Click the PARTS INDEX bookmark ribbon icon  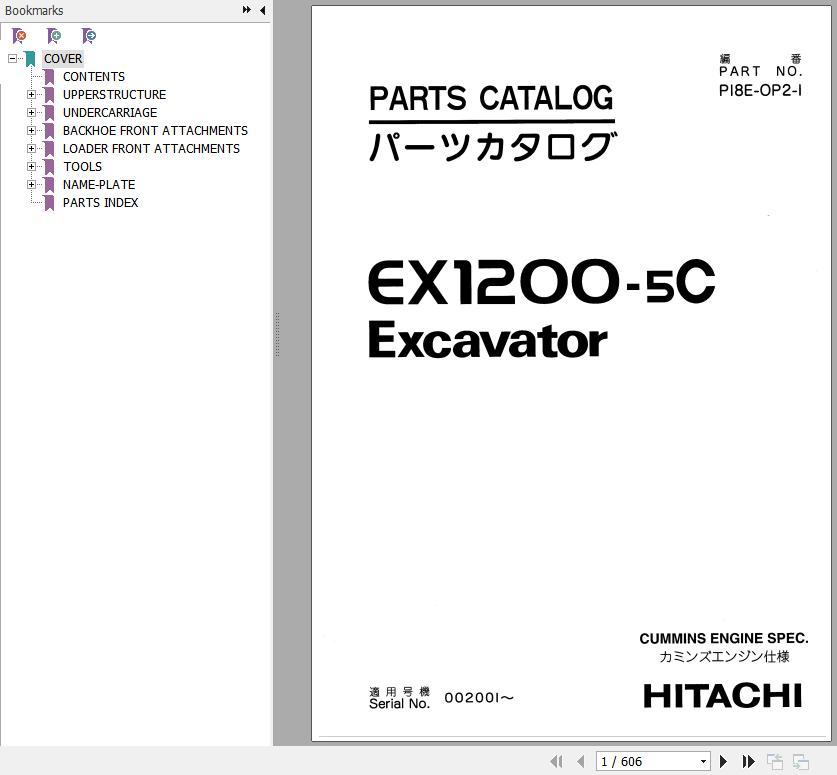coord(49,203)
